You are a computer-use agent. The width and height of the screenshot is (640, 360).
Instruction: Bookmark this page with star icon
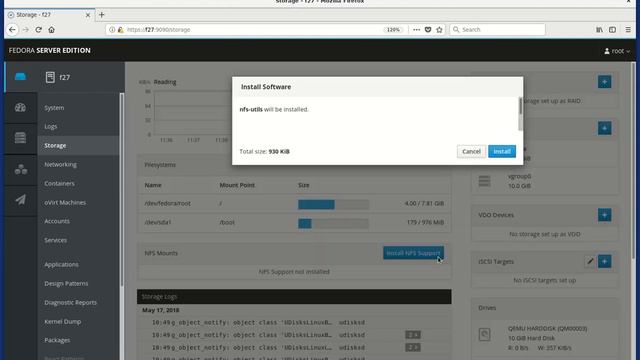(439, 29)
